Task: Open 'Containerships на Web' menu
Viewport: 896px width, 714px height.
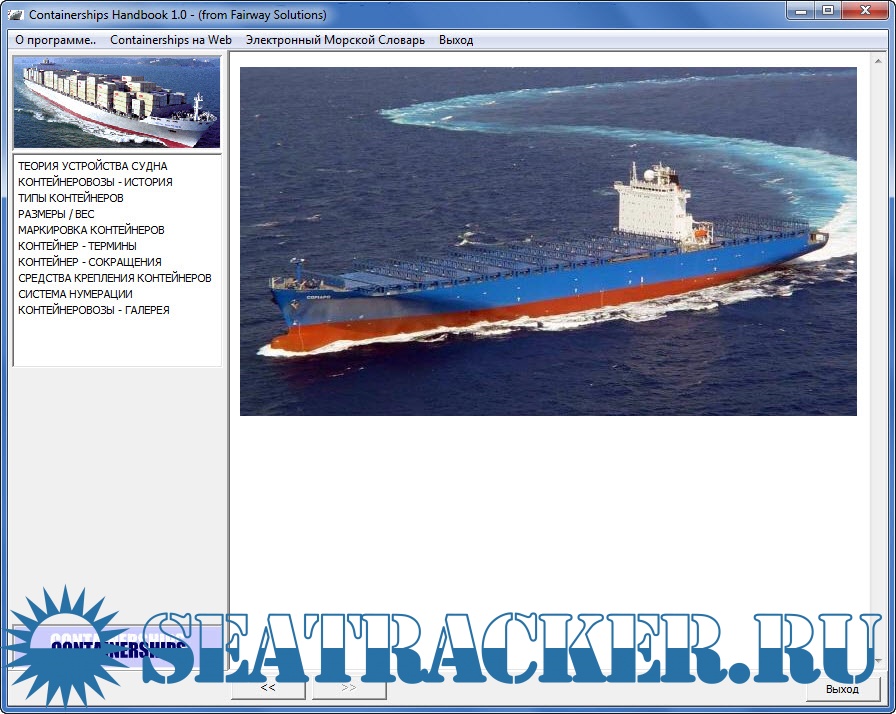Action: point(171,40)
